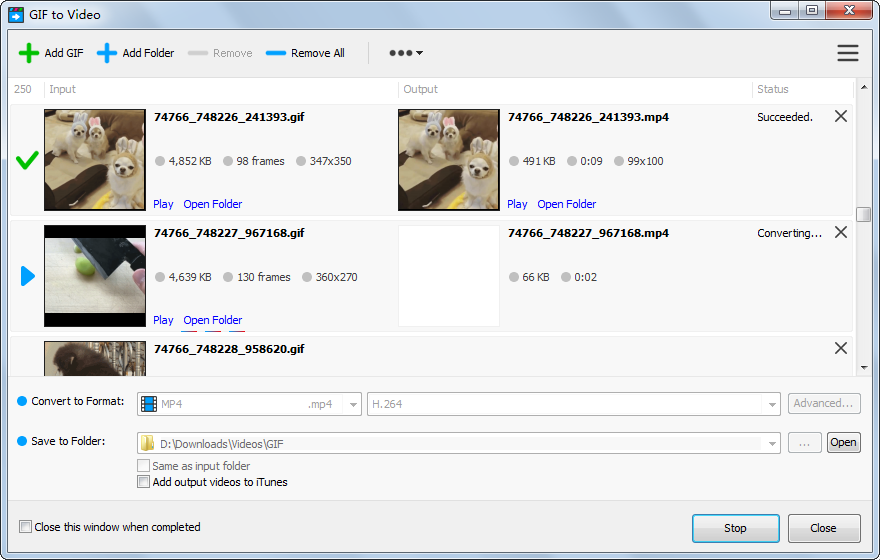Image resolution: width=880 pixels, height=560 pixels.
Task: Click the blue converting arrow icon
Action: [28, 276]
